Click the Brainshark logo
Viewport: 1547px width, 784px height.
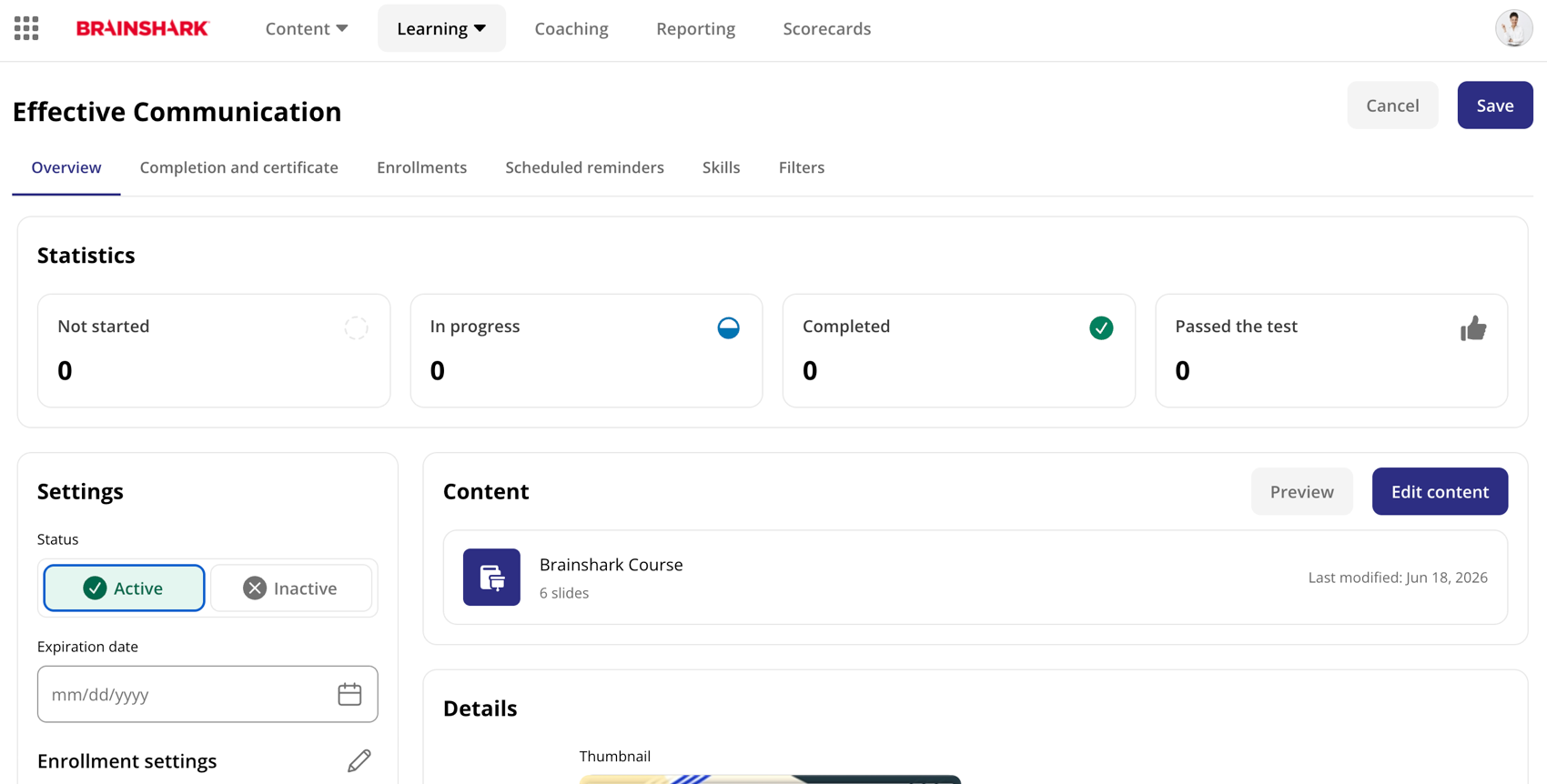point(143,28)
